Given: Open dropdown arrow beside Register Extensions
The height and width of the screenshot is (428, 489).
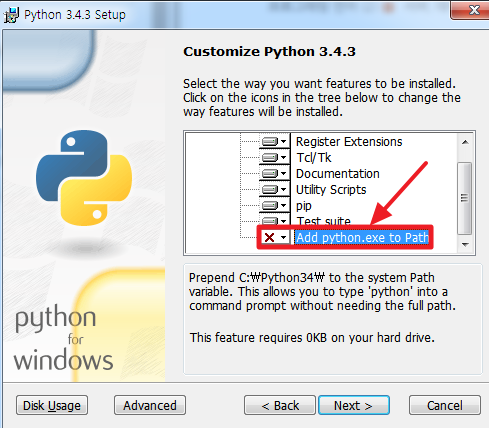Looking at the screenshot, I should pos(284,142).
